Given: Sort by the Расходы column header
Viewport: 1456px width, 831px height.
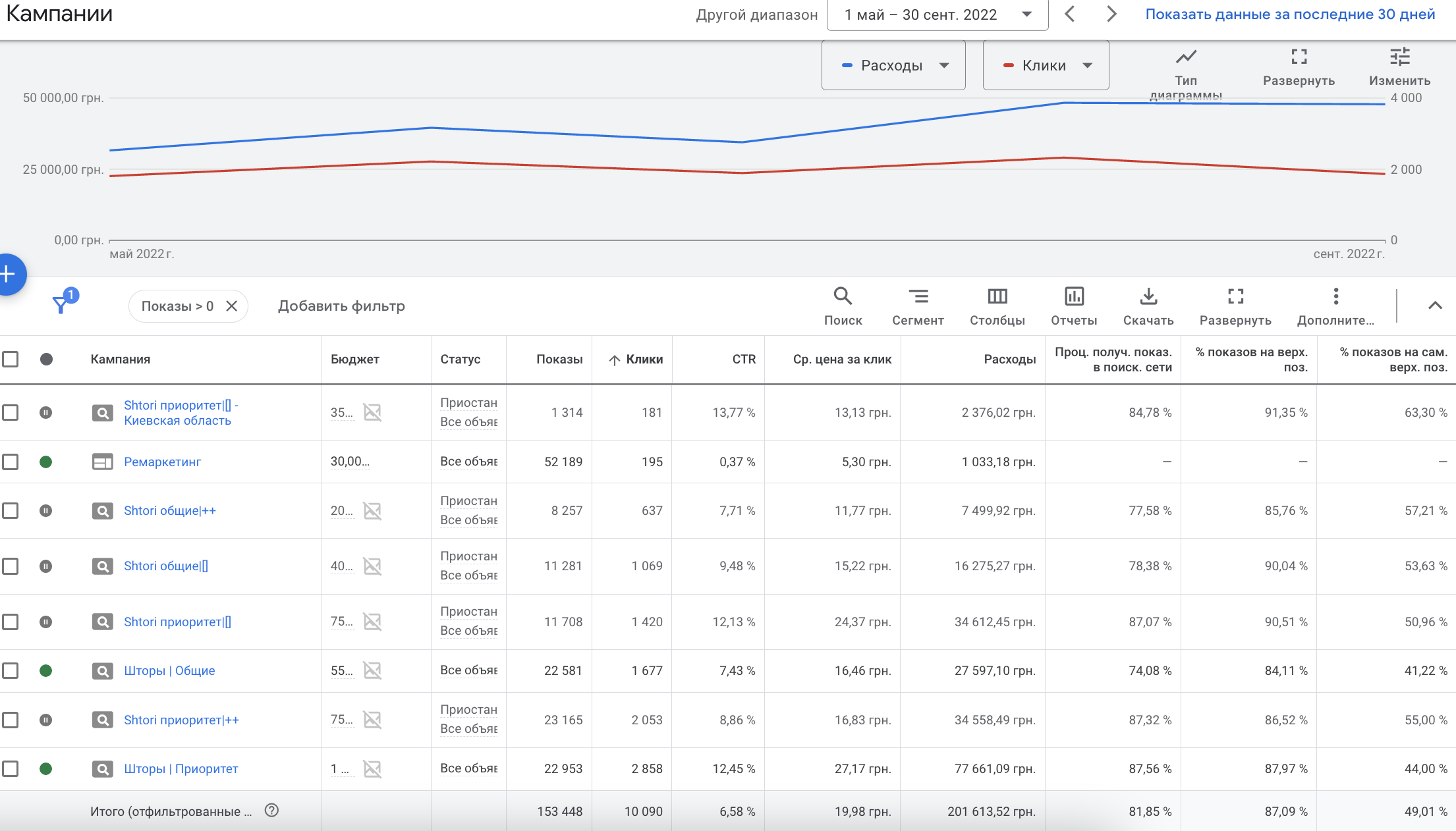Looking at the screenshot, I should click(1009, 359).
